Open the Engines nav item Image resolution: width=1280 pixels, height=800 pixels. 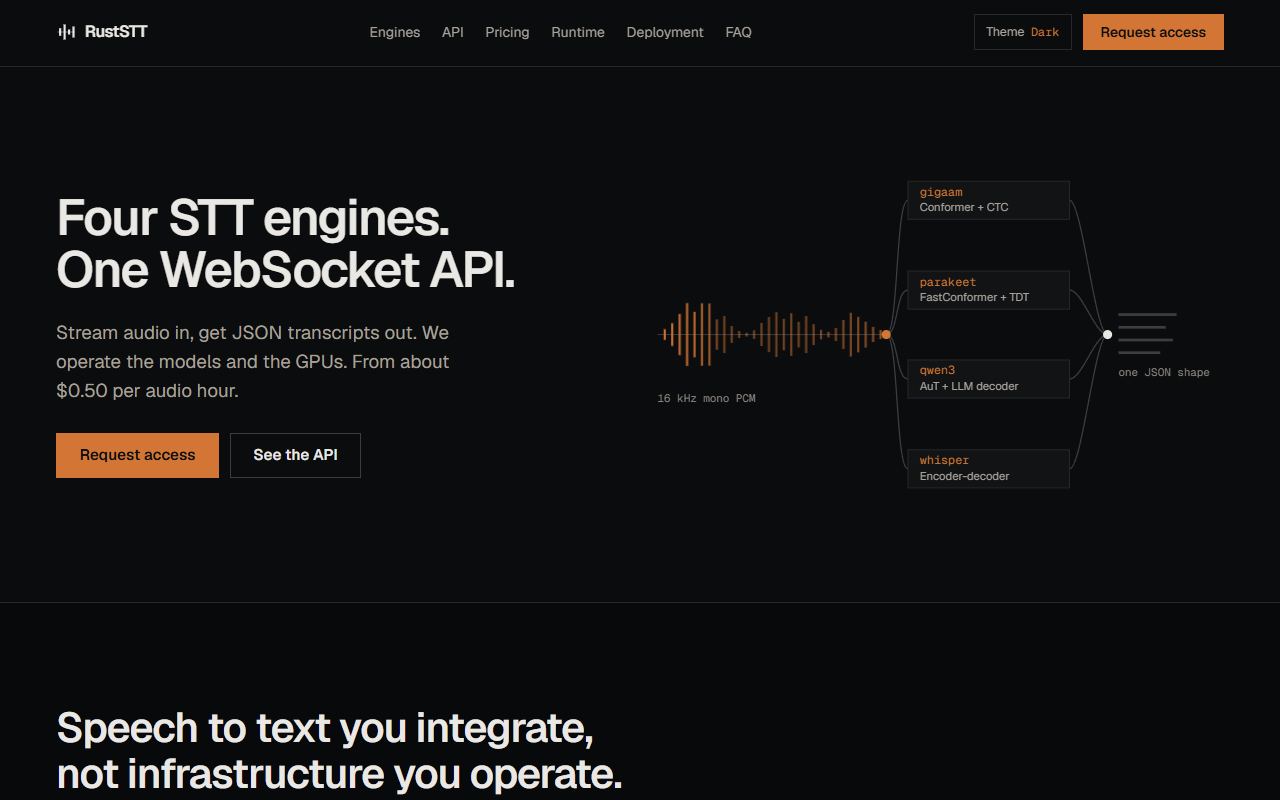tap(395, 32)
